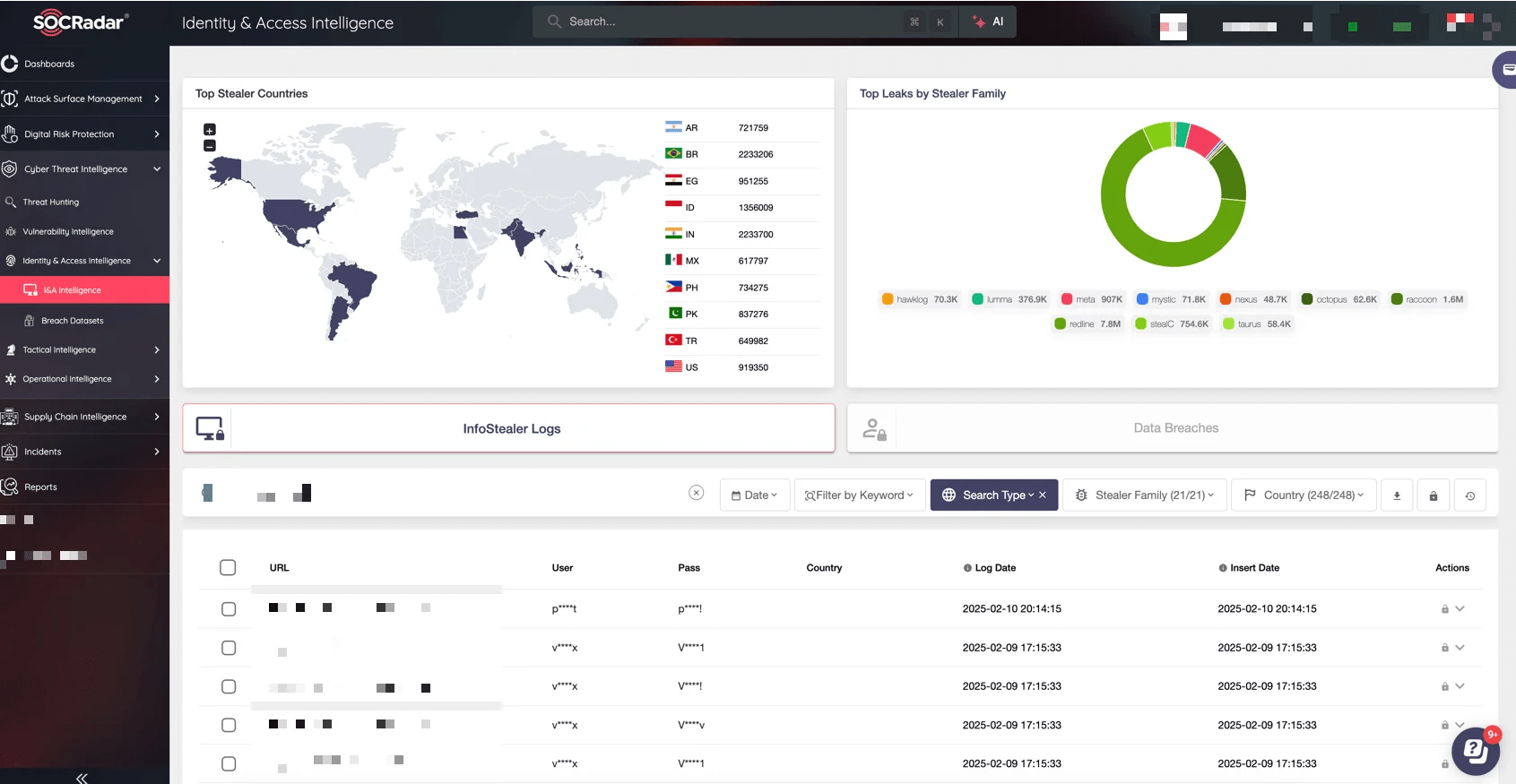Remove the Search Type filter with X

pyautogui.click(x=1043, y=495)
